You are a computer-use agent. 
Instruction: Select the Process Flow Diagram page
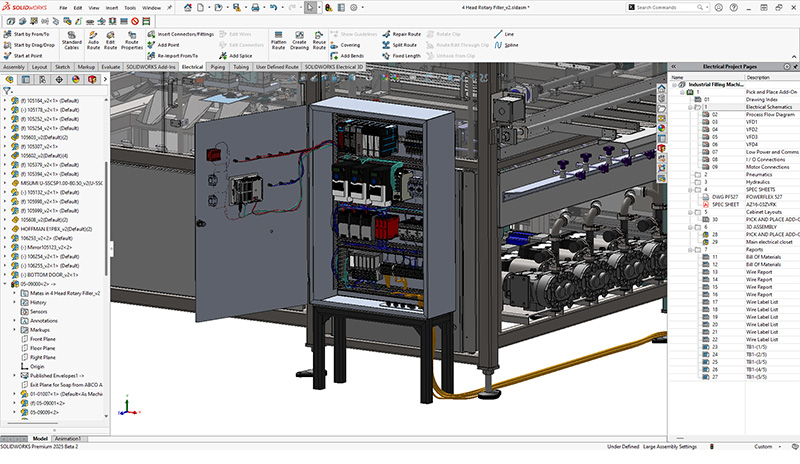pos(770,115)
